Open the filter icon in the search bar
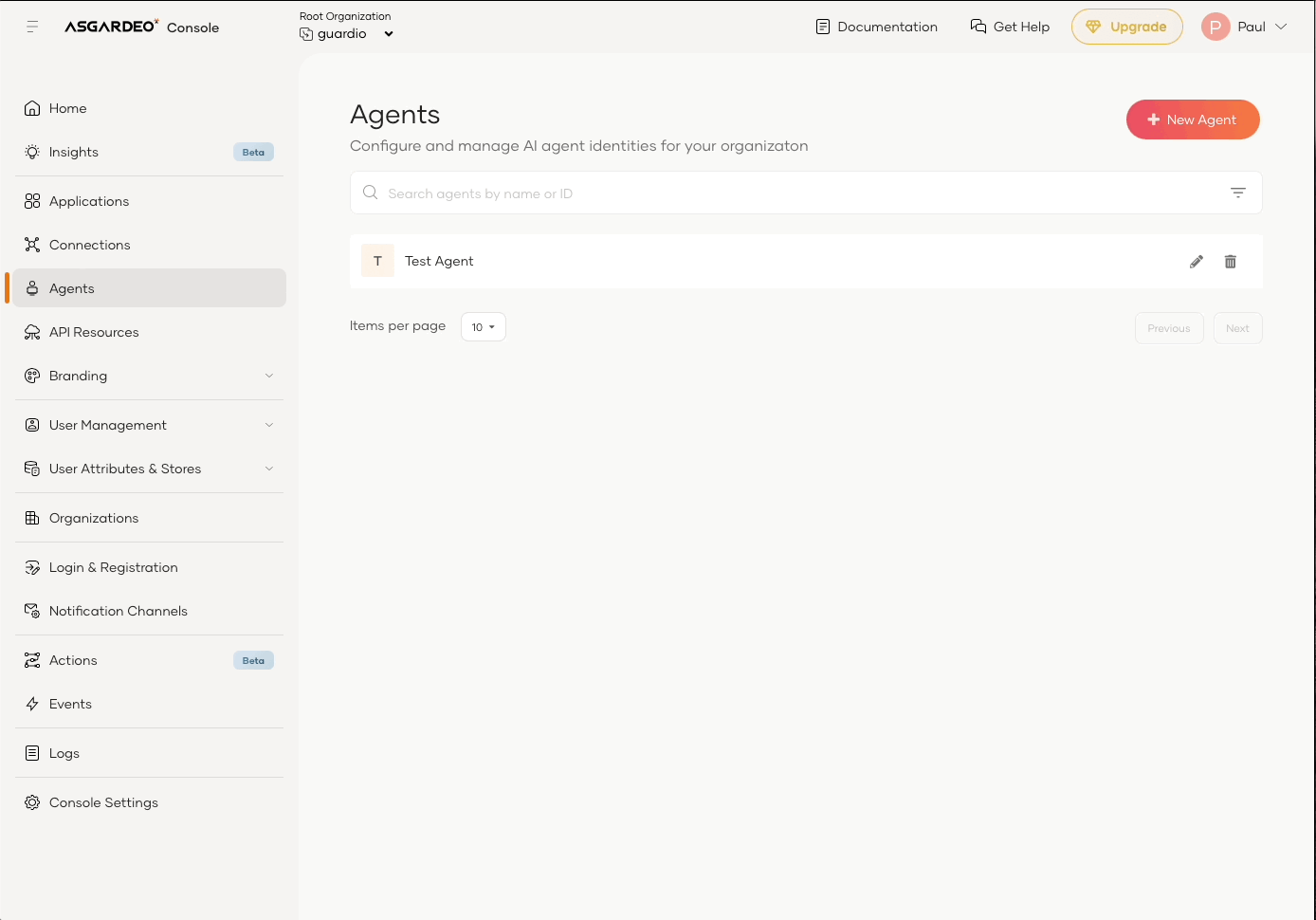The image size is (1316, 920). [x=1237, y=193]
